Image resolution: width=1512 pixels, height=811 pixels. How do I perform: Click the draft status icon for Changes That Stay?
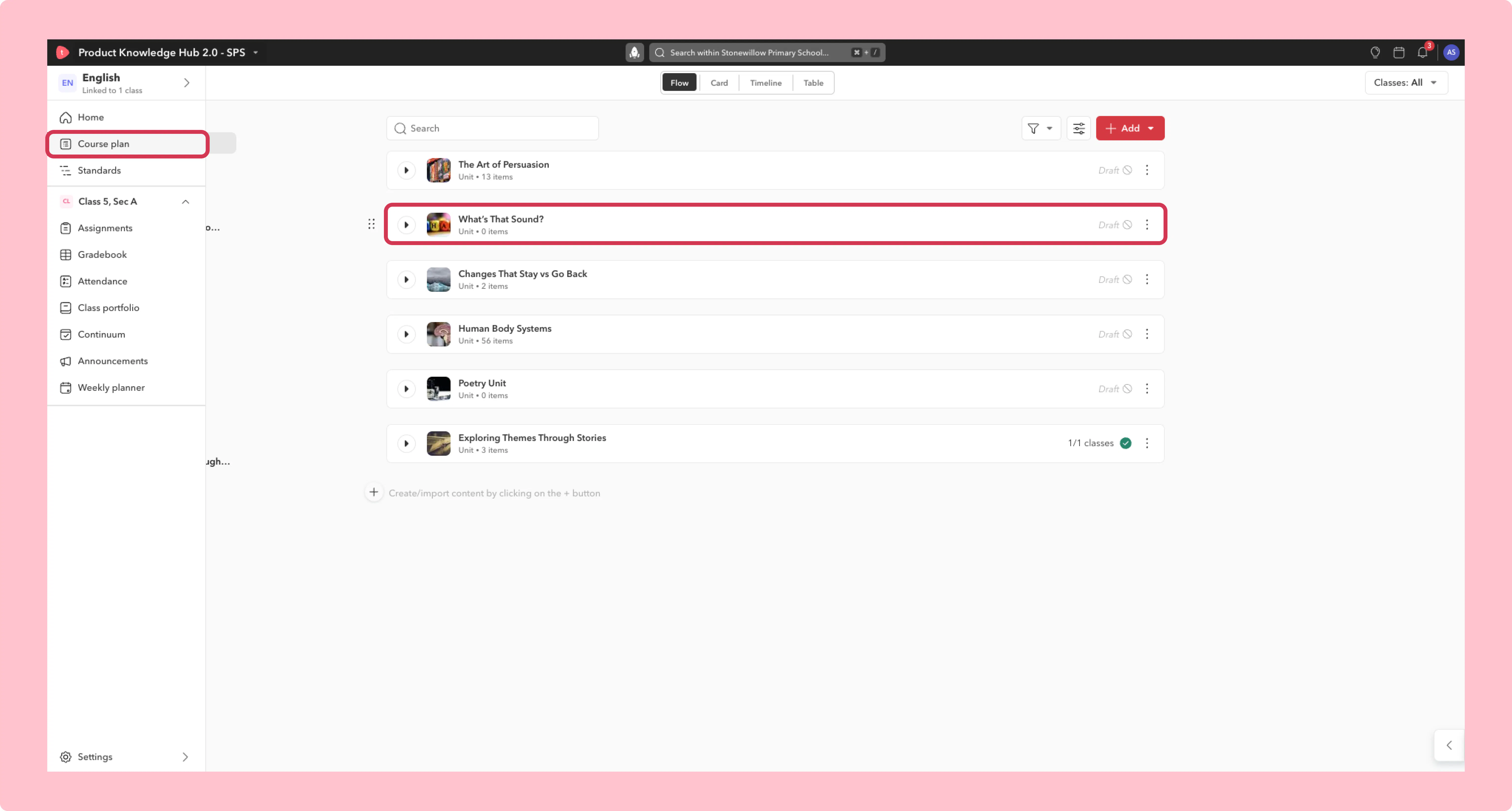point(1127,279)
